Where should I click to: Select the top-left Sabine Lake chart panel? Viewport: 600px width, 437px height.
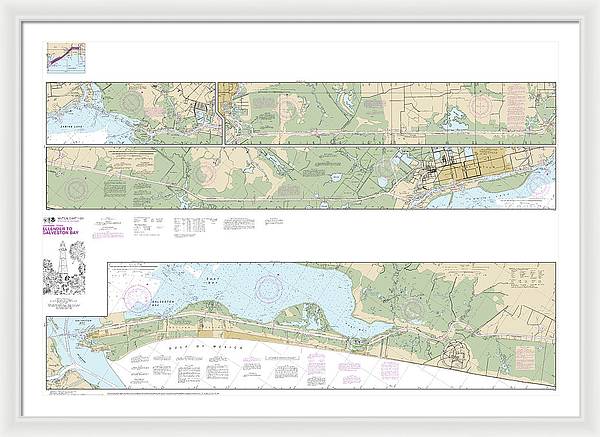[130, 113]
